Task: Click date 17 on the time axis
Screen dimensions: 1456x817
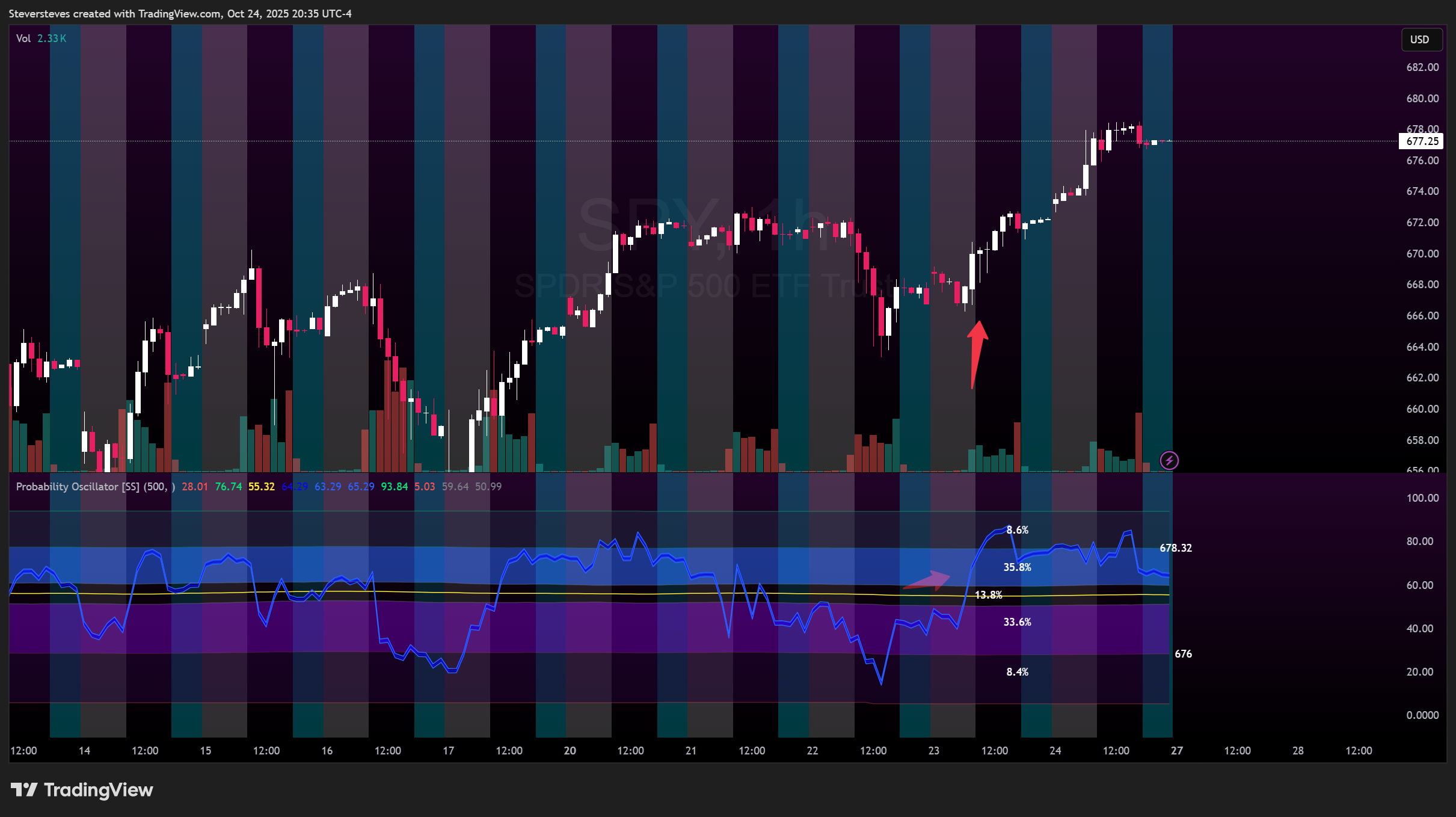Action: (x=448, y=751)
